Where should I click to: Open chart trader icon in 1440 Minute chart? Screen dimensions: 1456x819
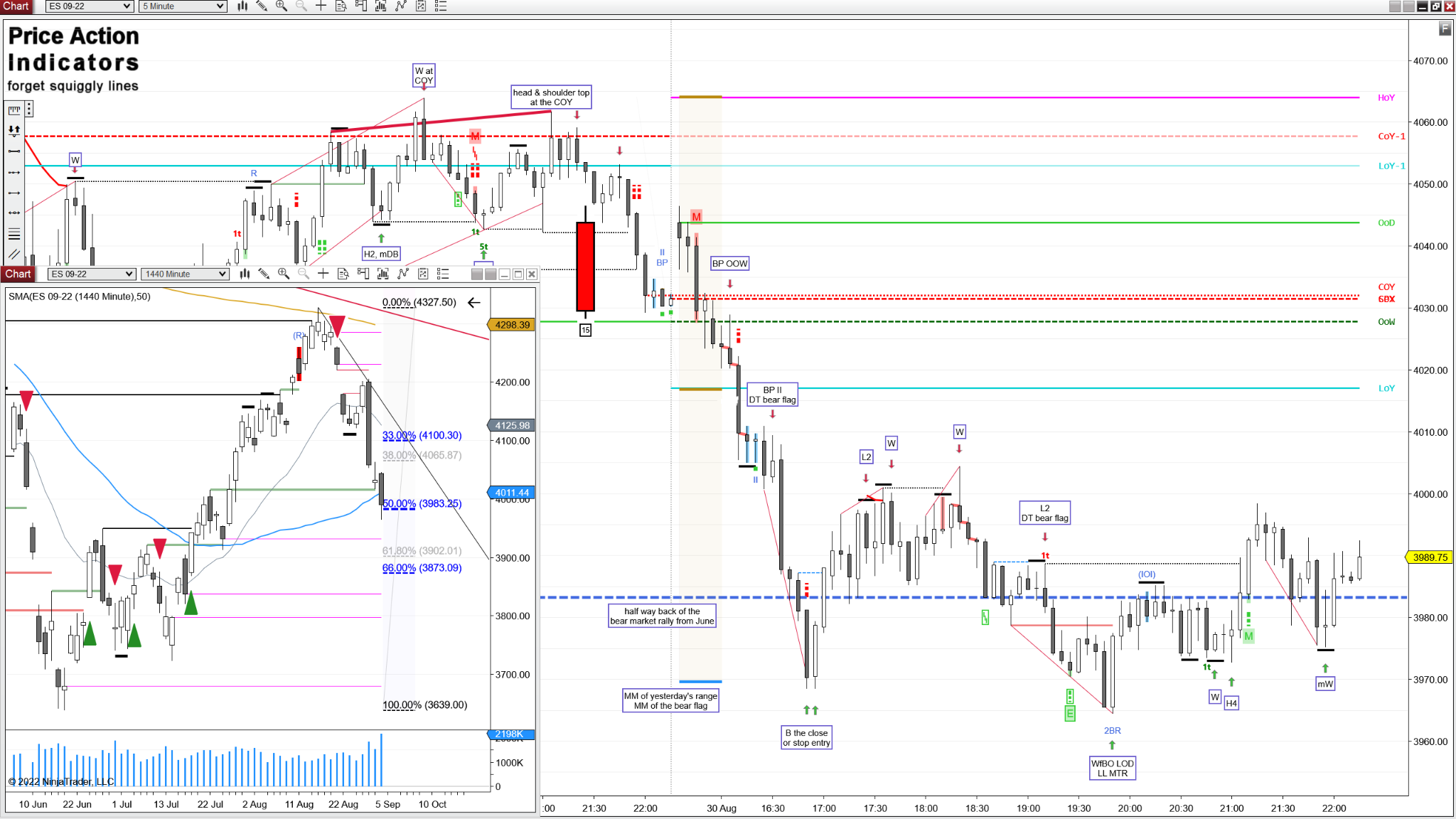tap(363, 274)
